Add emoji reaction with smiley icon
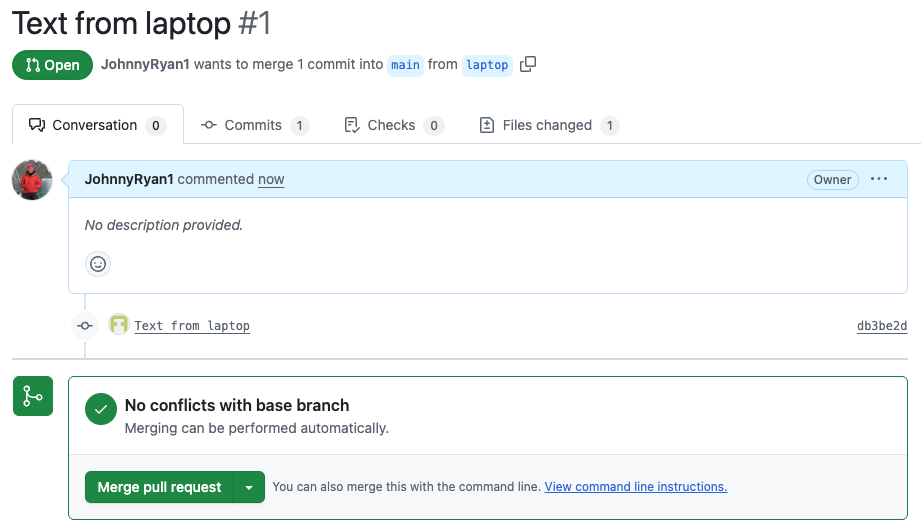Image resolution: width=921 pixels, height=528 pixels. coord(98,264)
